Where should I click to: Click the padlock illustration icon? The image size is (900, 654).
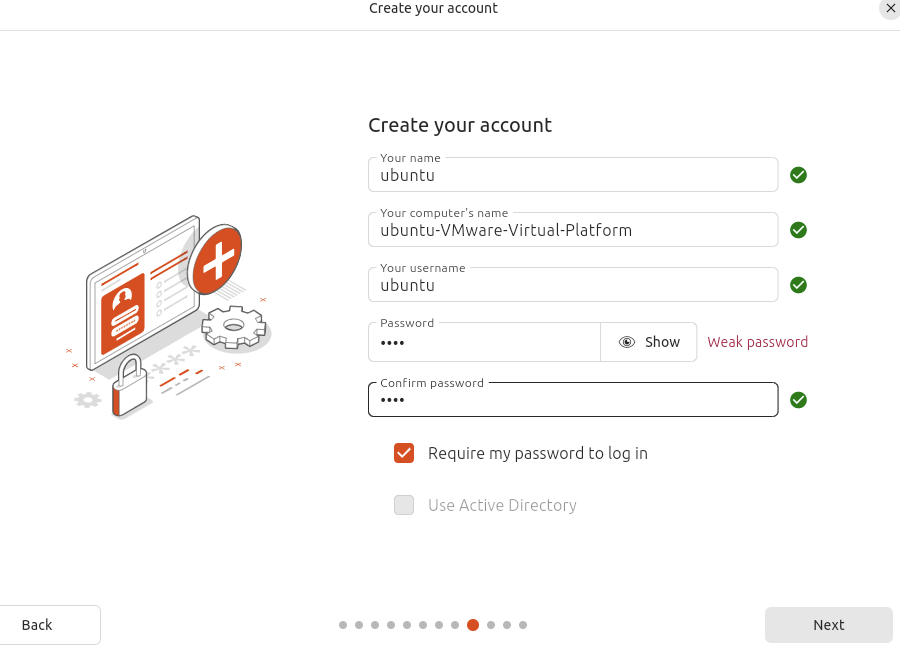129,386
